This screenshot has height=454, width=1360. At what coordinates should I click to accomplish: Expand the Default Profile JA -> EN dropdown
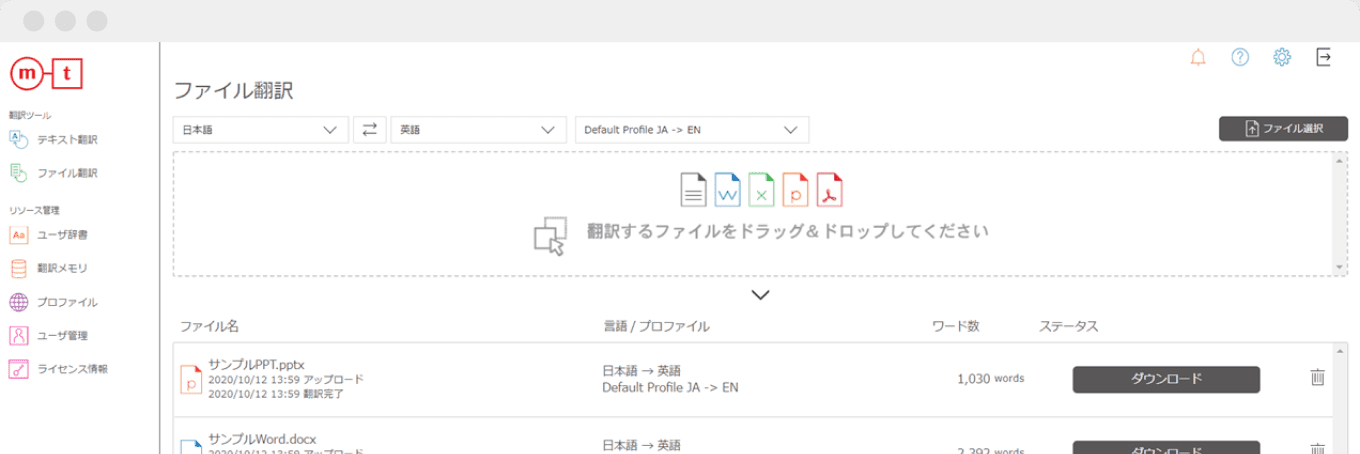(x=691, y=130)
